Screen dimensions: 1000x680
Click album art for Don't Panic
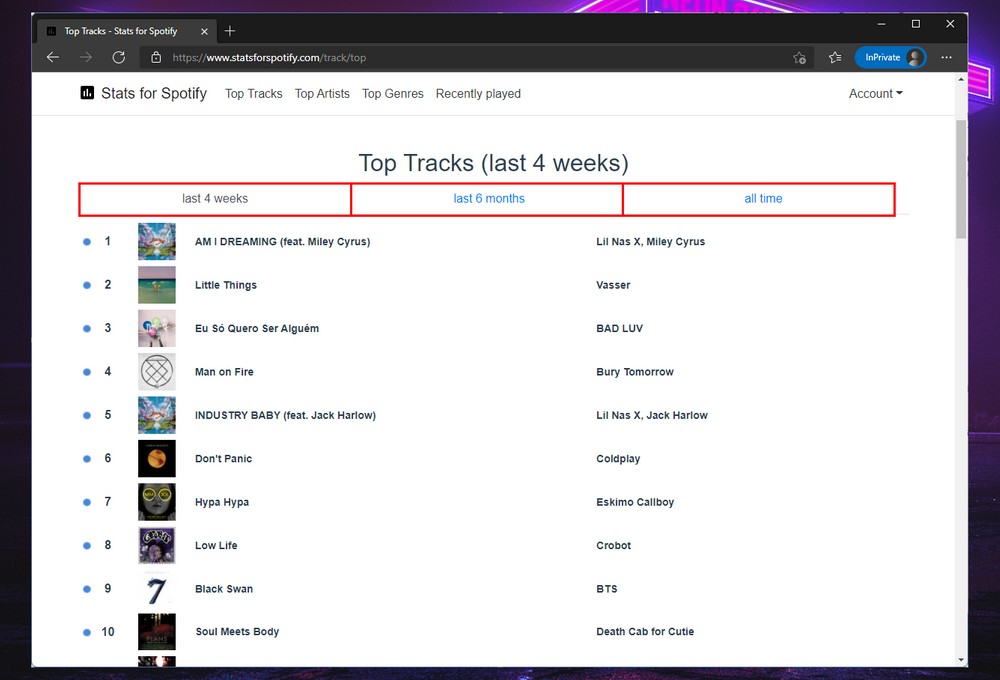157,458
